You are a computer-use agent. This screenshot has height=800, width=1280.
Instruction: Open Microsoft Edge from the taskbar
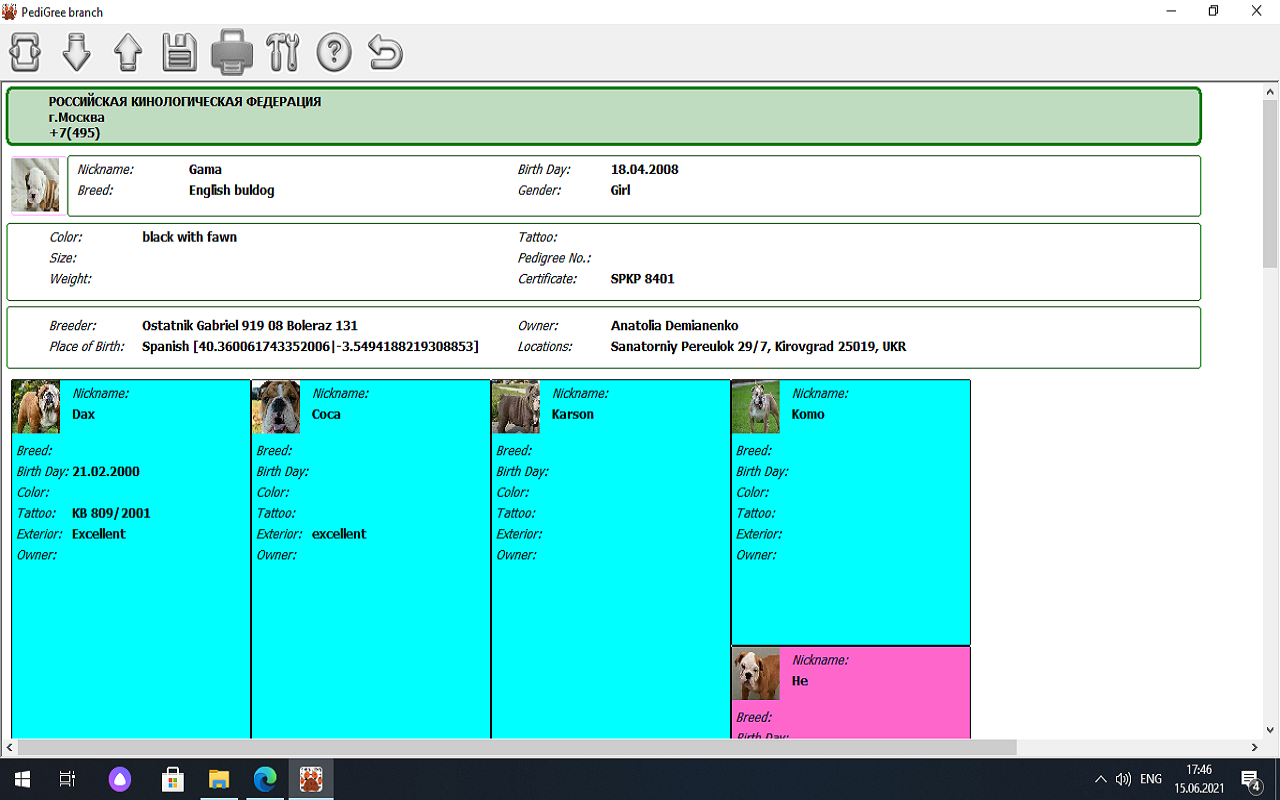pos(265,779)
